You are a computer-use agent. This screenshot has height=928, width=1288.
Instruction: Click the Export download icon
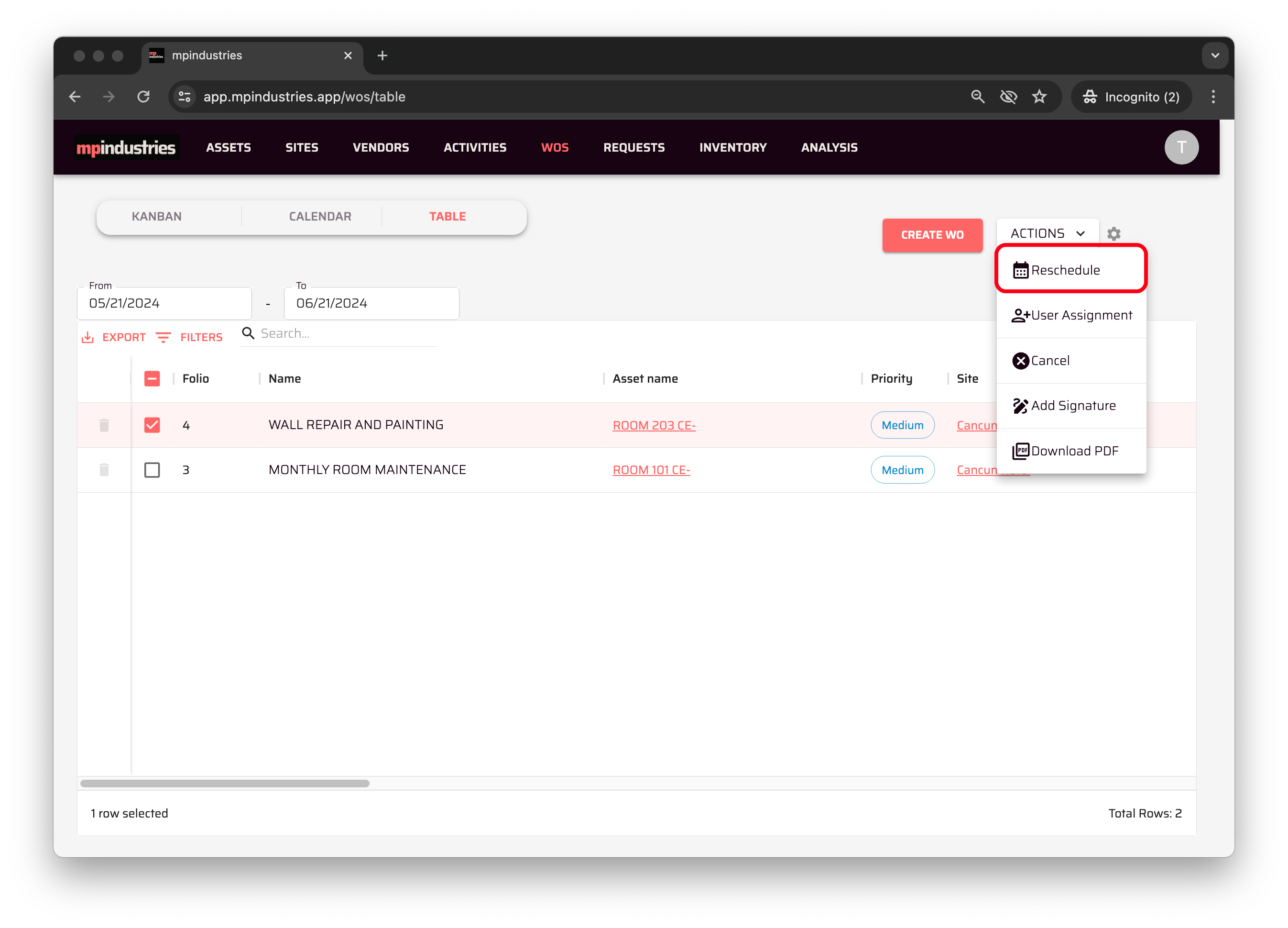click(87, 338)
